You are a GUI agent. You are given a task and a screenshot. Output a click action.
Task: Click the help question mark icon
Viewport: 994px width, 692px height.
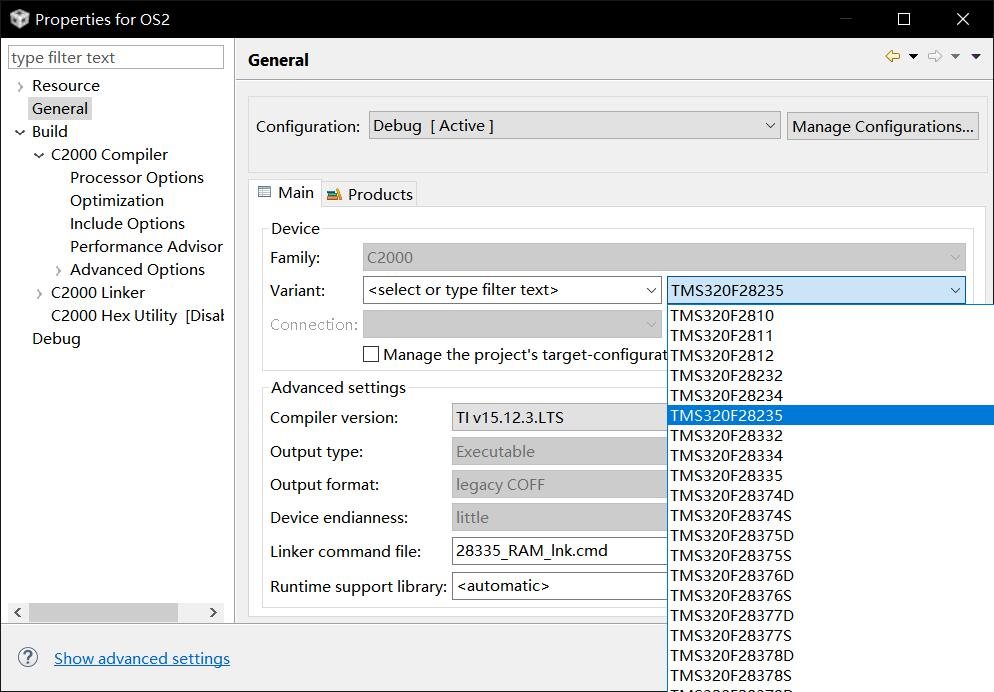[28, 657]
